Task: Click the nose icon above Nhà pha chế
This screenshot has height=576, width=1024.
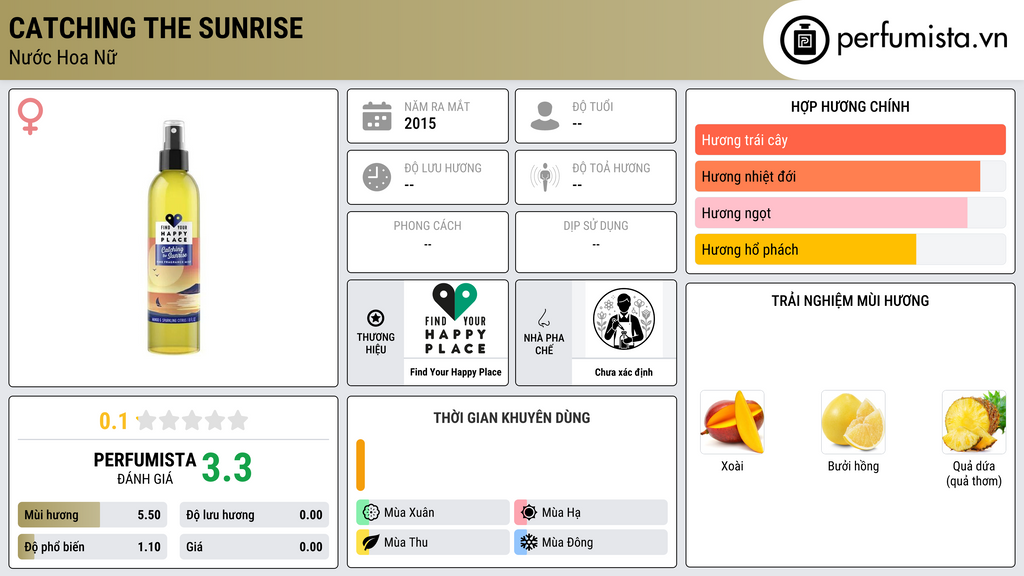Action: (543, 318)
